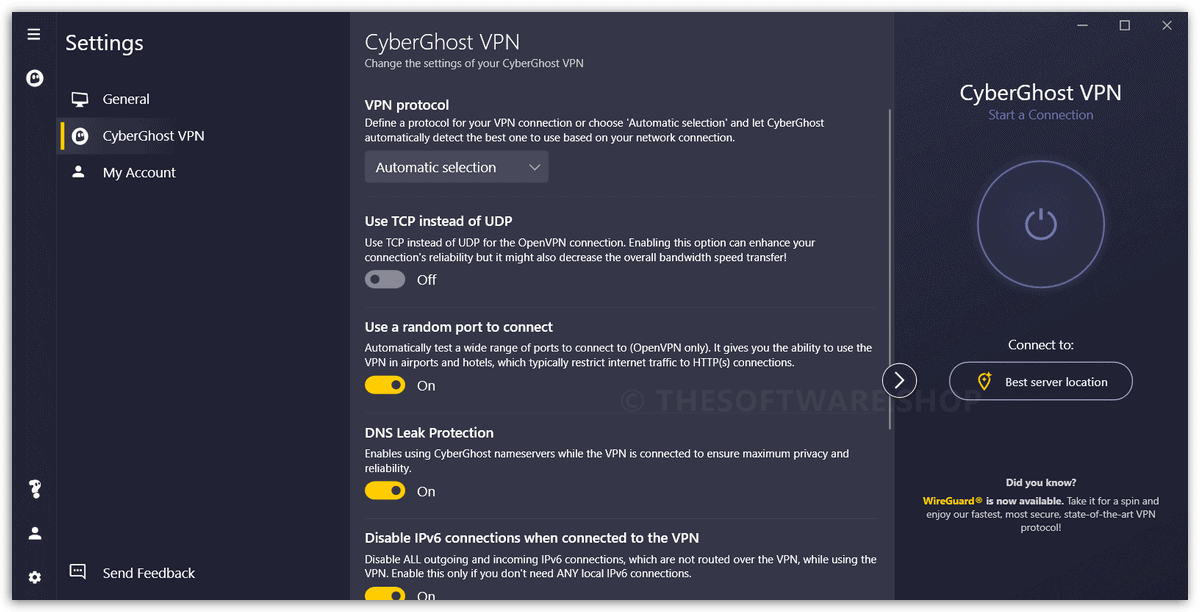The height and width of the screenshot is (612, 1200).
Task: Click the power connect button
Action: pyautogui.click(x=1040, y=224)
